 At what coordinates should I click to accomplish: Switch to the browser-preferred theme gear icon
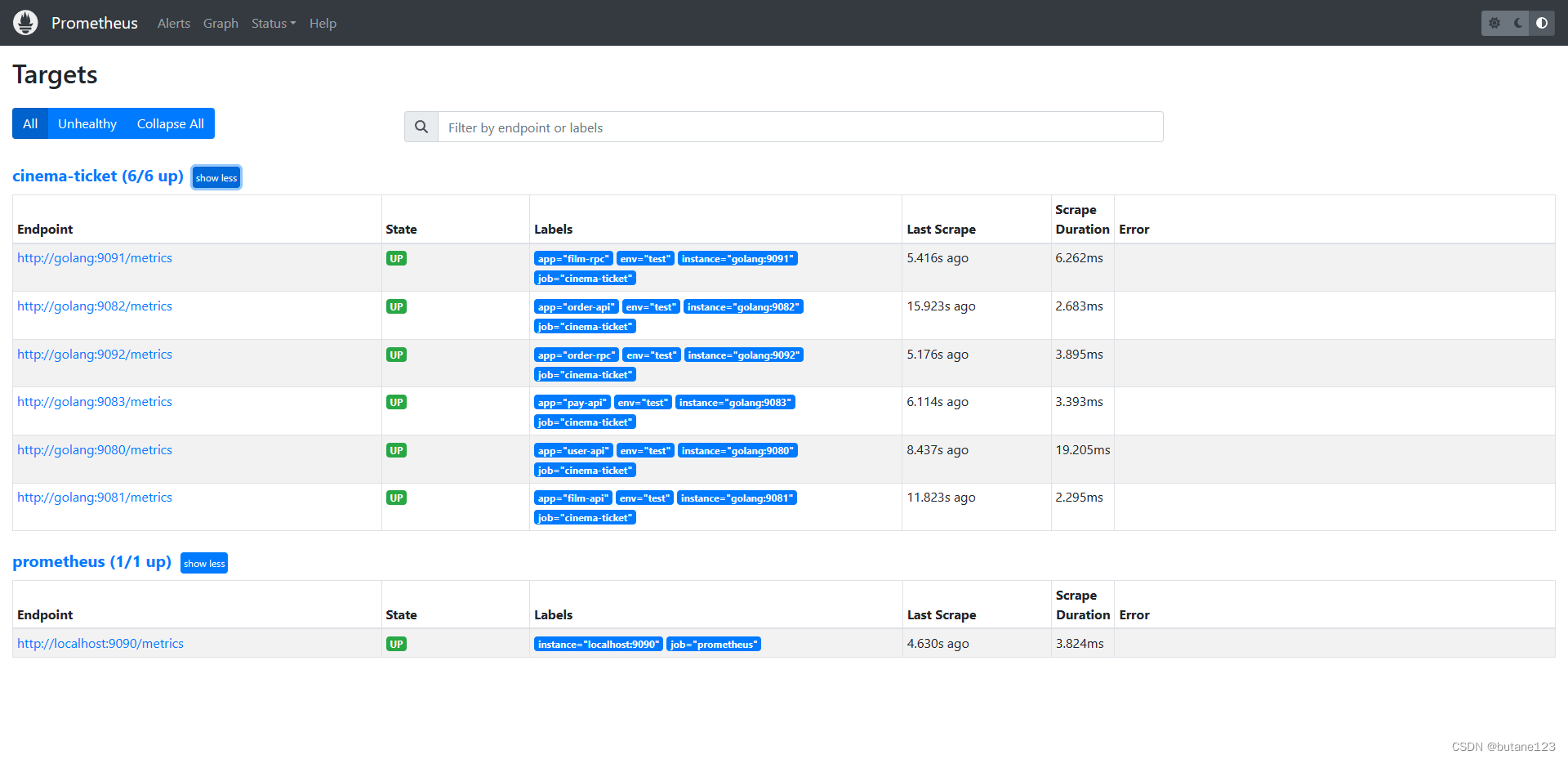pos(1494,23)
